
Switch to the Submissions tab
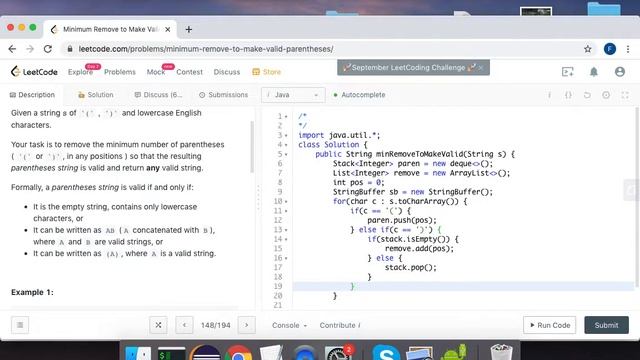pyautogui.click(x=223, y=95)
